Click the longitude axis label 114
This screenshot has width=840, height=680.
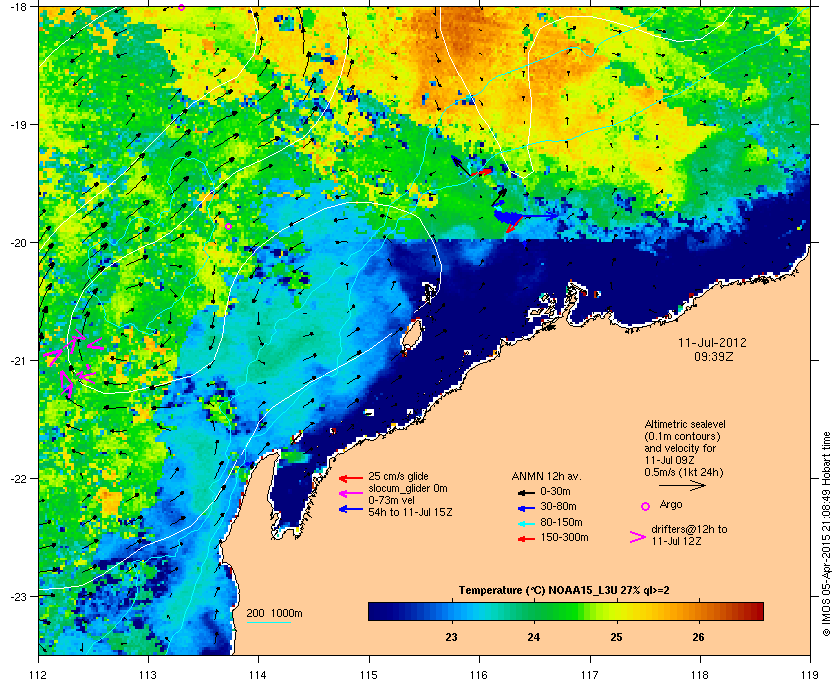(x=258, y=675)
